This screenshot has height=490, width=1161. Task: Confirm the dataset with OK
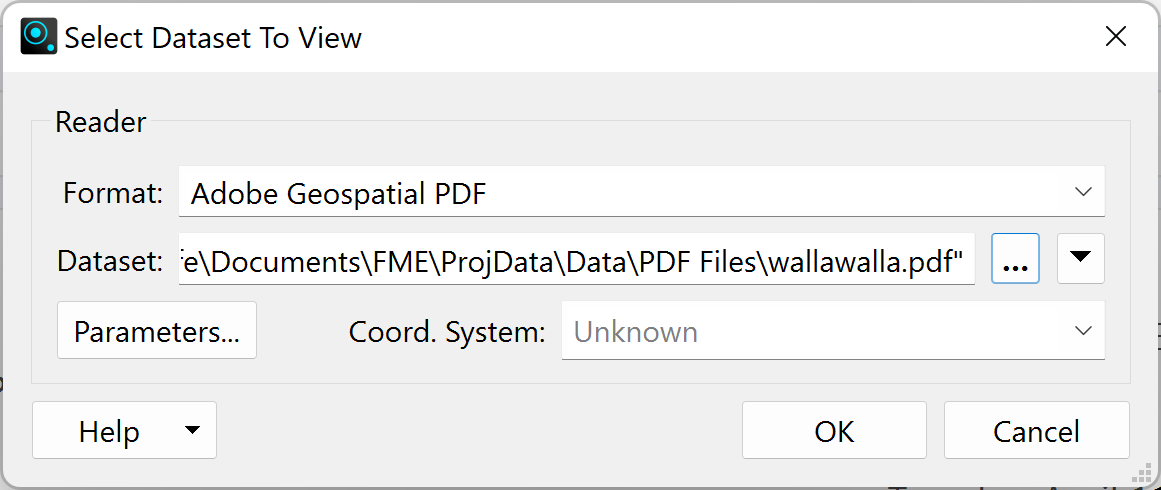(834, 430)
